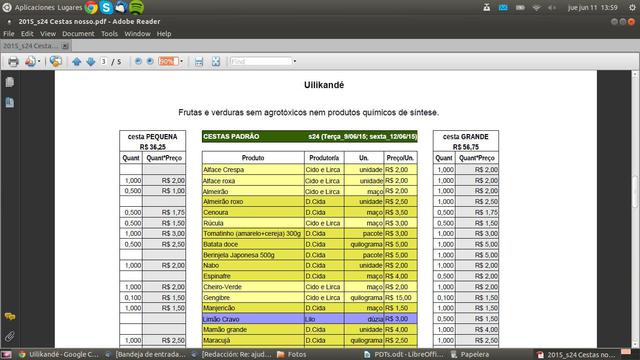640x360 pixels.
Task: Click the Print icon in the toolbar
Action: (13, 62)
